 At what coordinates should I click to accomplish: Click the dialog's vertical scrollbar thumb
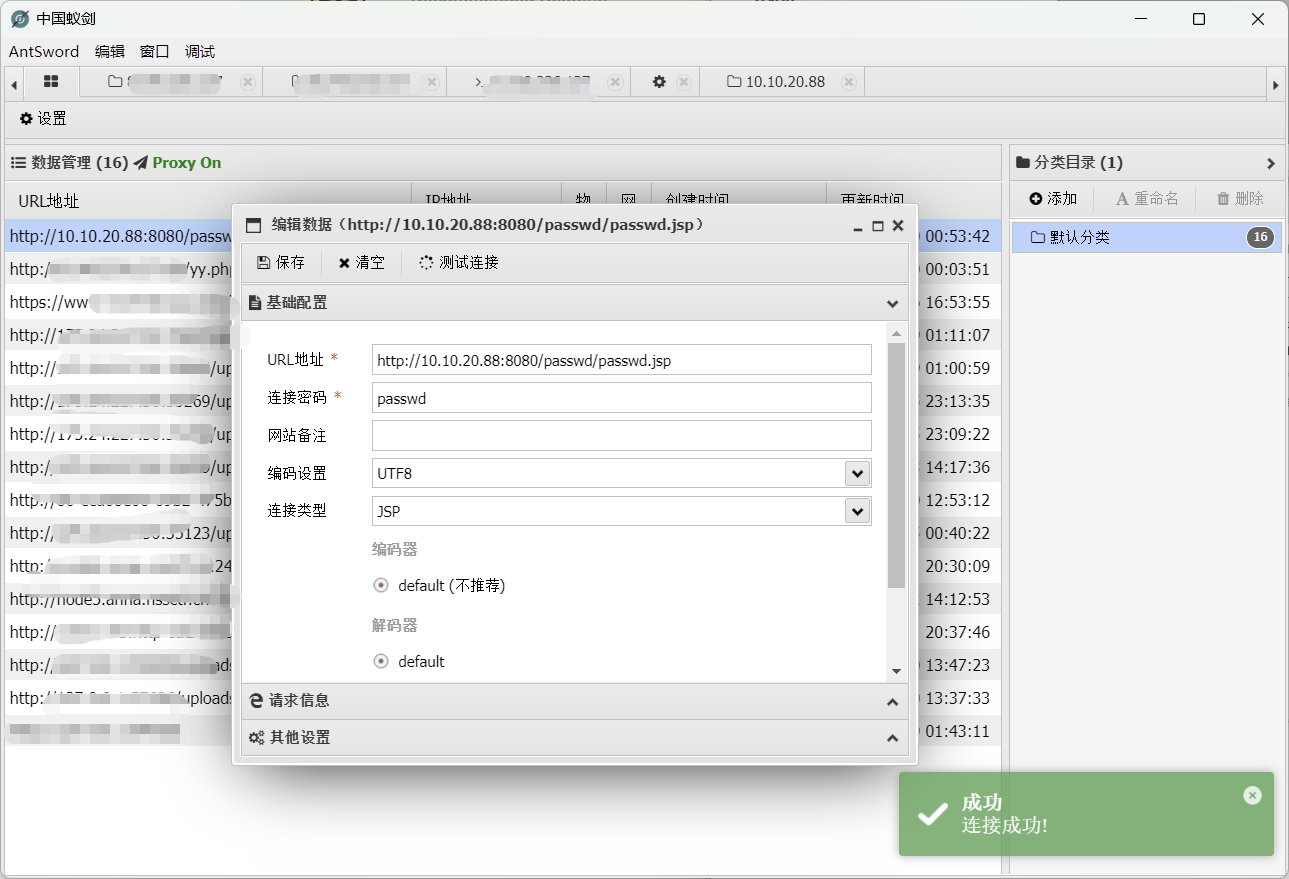(x=896, y=465)
